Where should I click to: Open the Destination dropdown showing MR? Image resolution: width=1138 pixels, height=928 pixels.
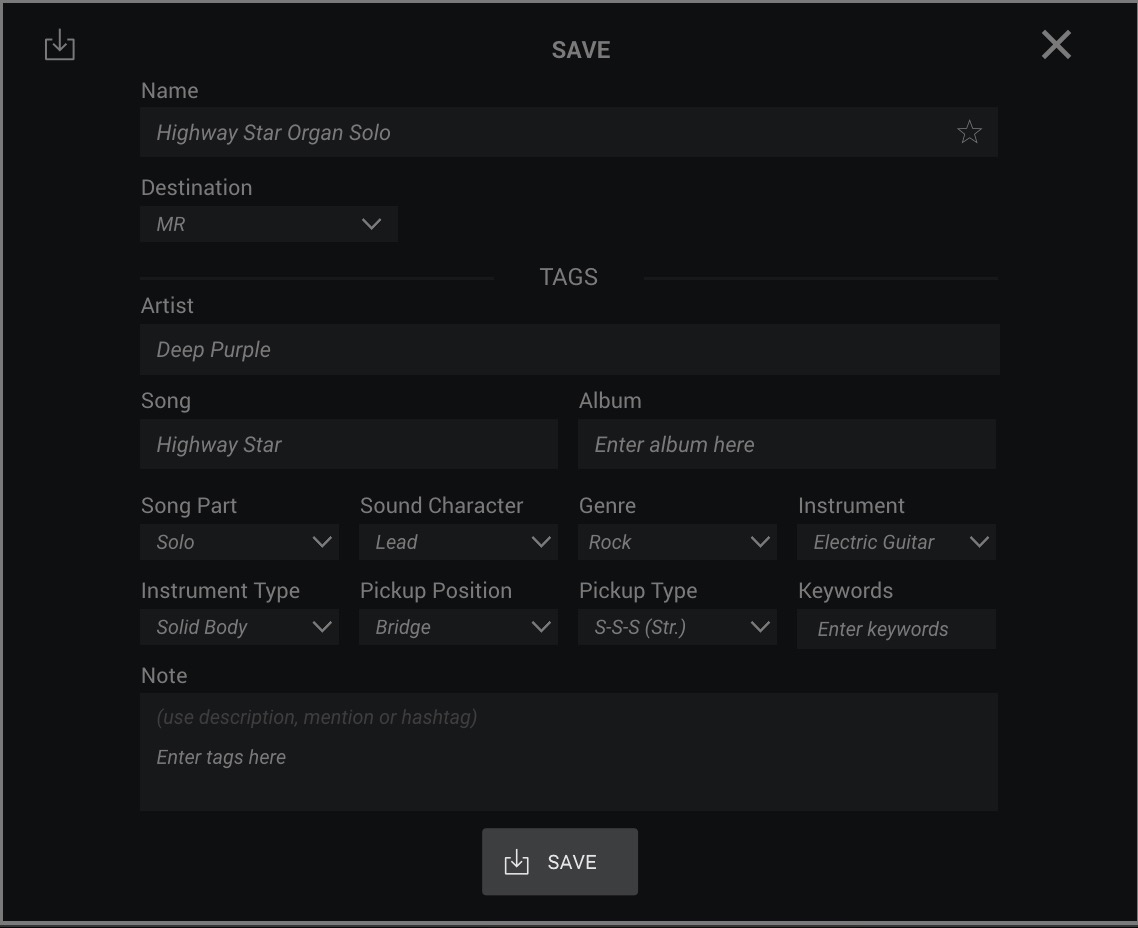[x=269, y=224]
